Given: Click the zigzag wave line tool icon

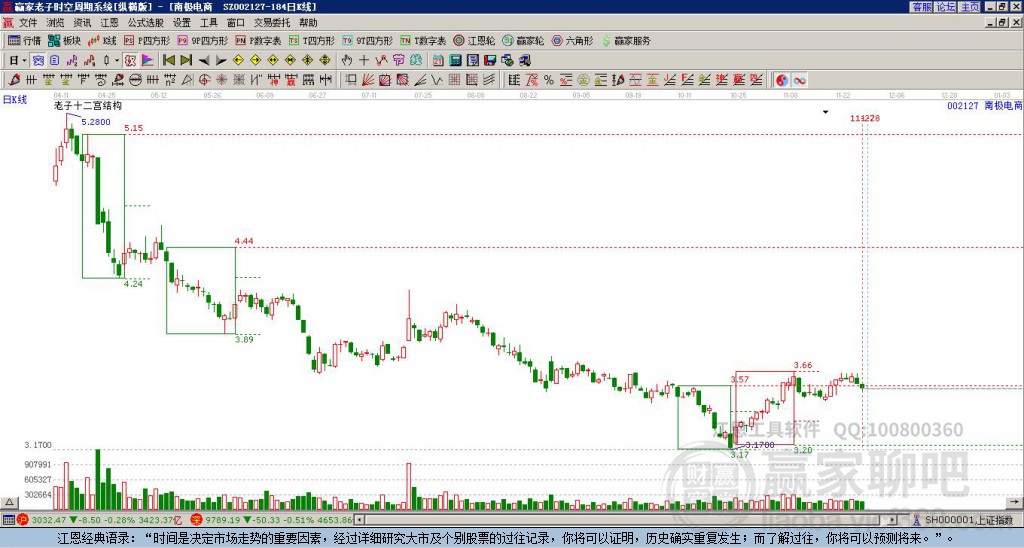Looking at the screenshot, I should [x=437, y=80].
